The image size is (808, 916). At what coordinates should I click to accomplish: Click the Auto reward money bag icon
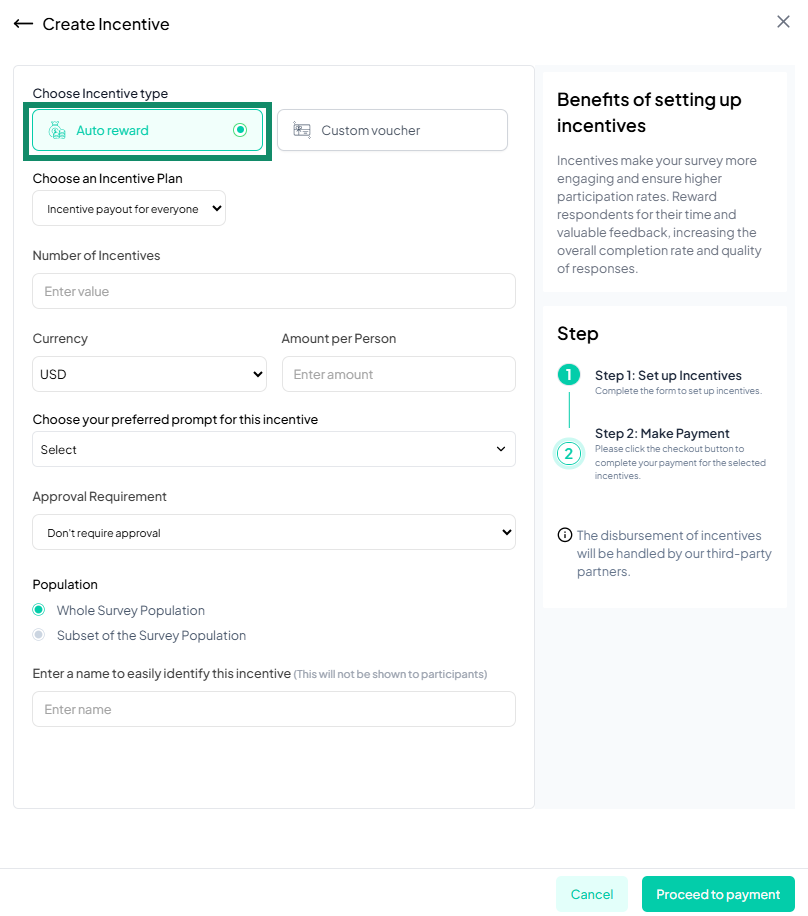click(59, 129)
